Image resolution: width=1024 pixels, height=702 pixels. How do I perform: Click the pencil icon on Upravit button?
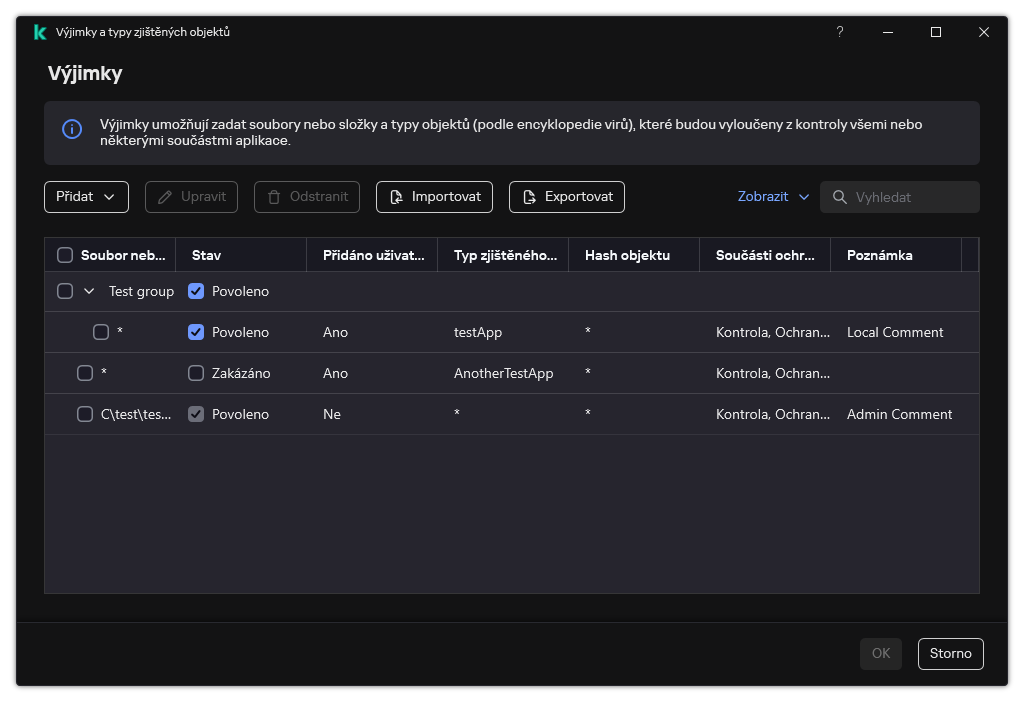point(165,197)
